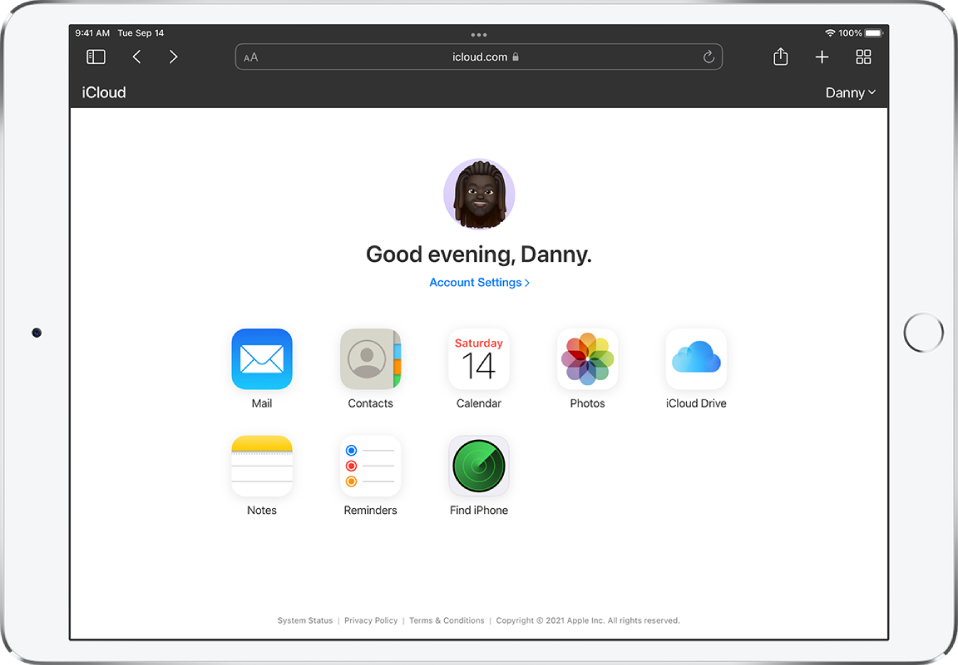Go back in Safari
Viewport: 958px width, 665px height.
137,57
